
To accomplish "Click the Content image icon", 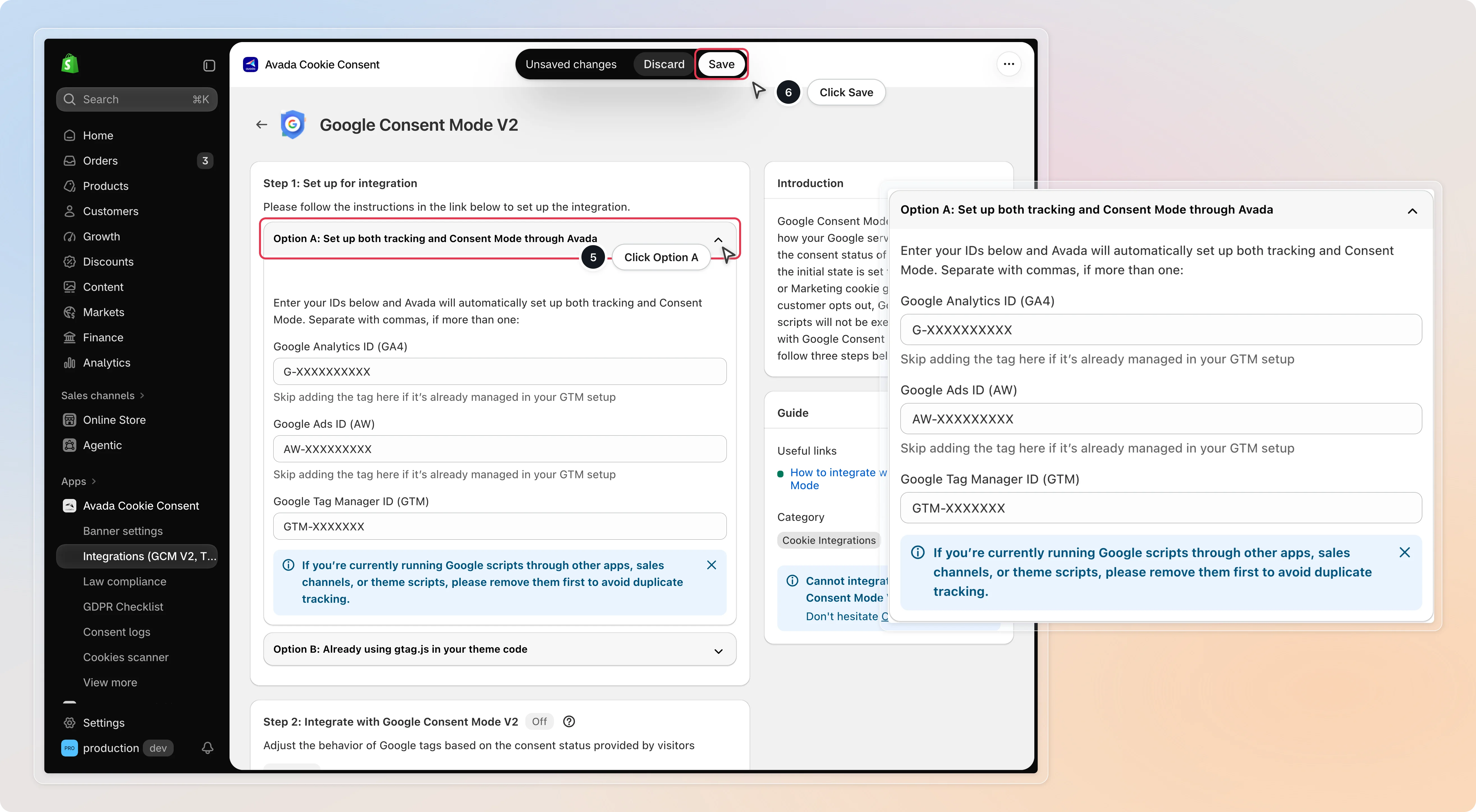I will click(69, 286).
